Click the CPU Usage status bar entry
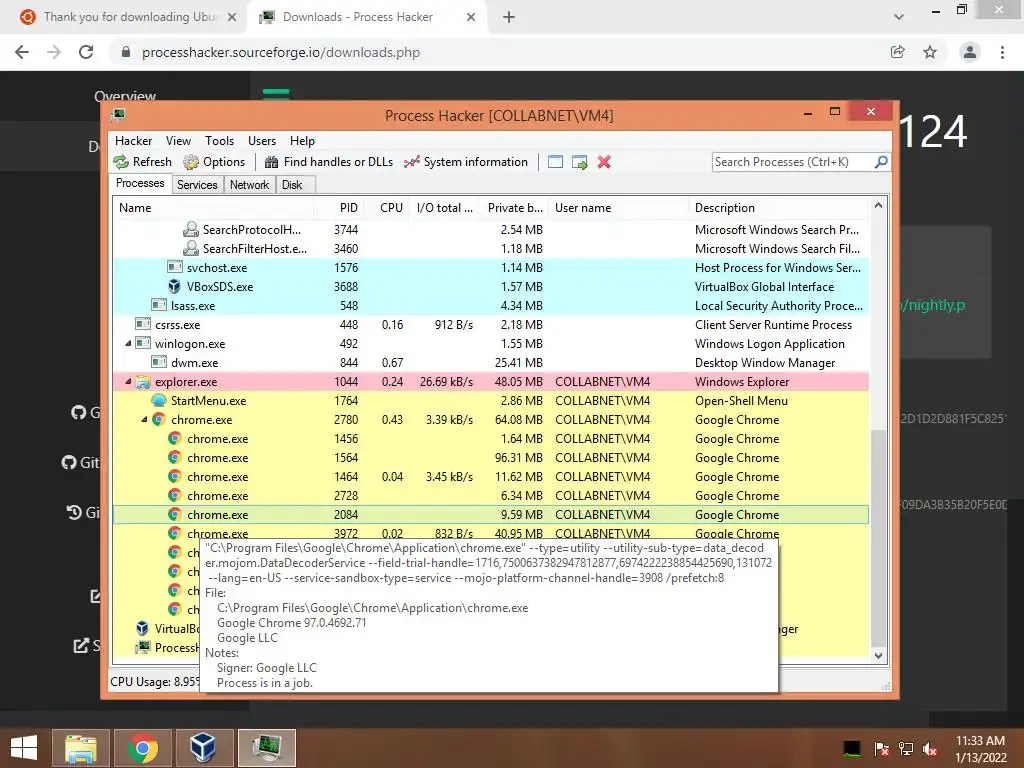Viewport: 1024px width, 768px height. [x=155, y=682]
